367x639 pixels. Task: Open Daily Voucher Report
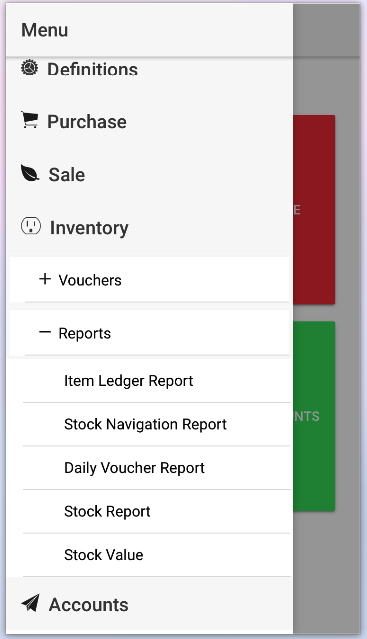tap(157, 468)
